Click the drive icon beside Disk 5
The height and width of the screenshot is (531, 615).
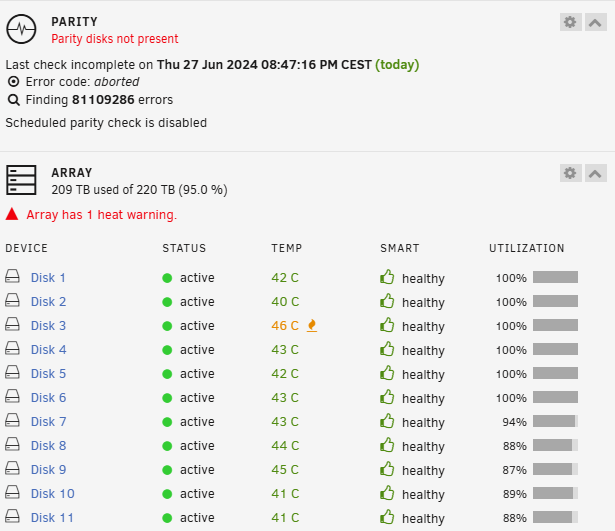[x=13, y=372]
